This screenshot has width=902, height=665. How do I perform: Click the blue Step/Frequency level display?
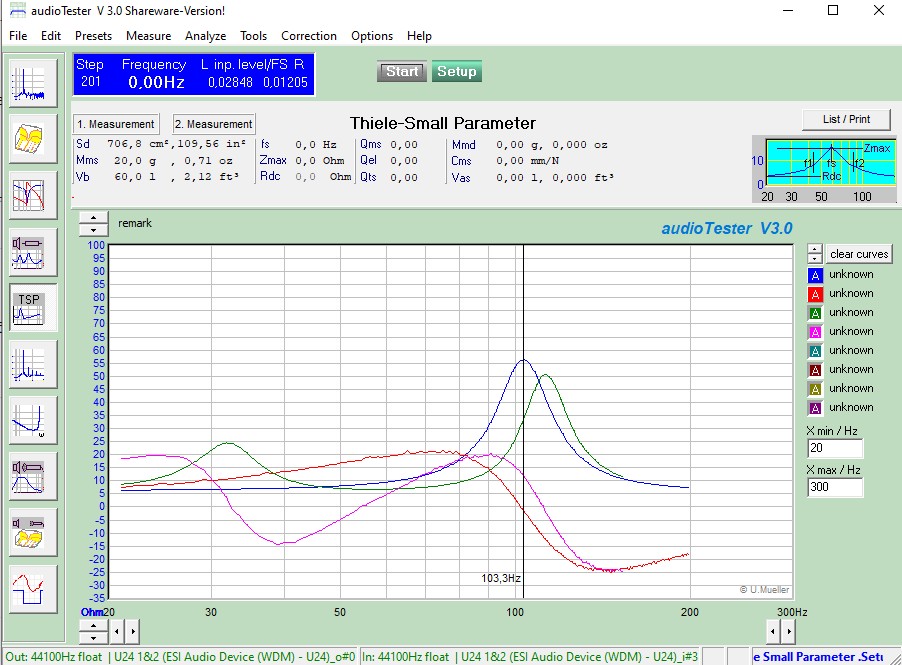click(x=193, y=74)
